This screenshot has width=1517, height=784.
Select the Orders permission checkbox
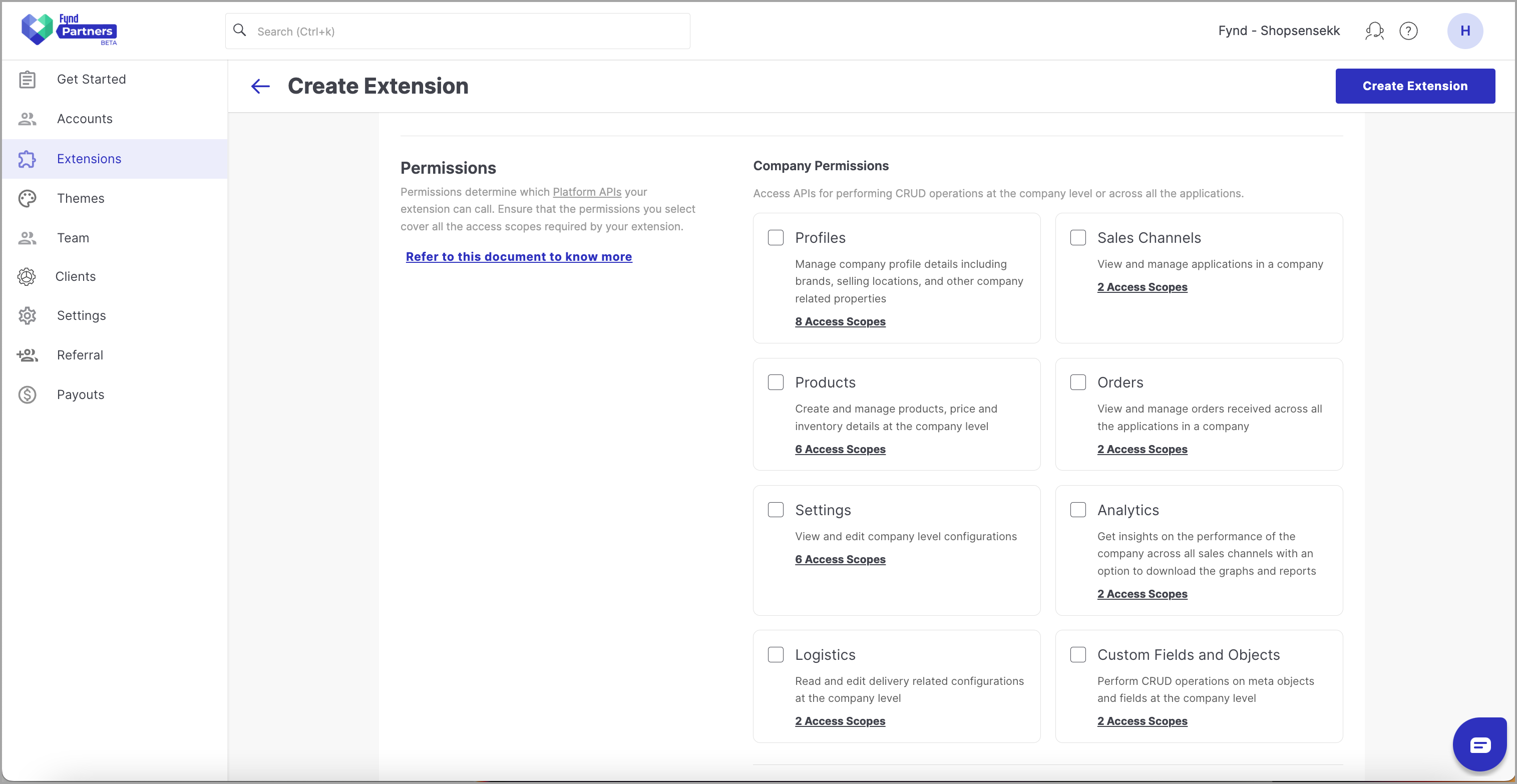[1078, 382]
